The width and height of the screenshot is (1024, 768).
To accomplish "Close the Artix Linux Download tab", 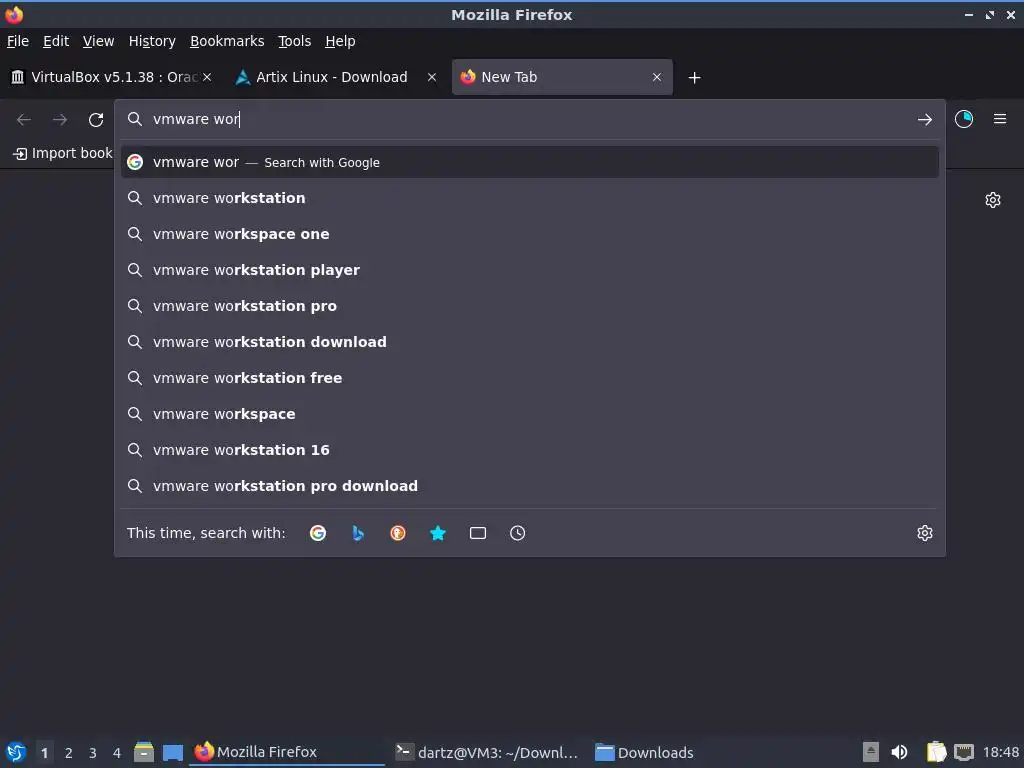I will pyautogui.click(x=432, y=77).
